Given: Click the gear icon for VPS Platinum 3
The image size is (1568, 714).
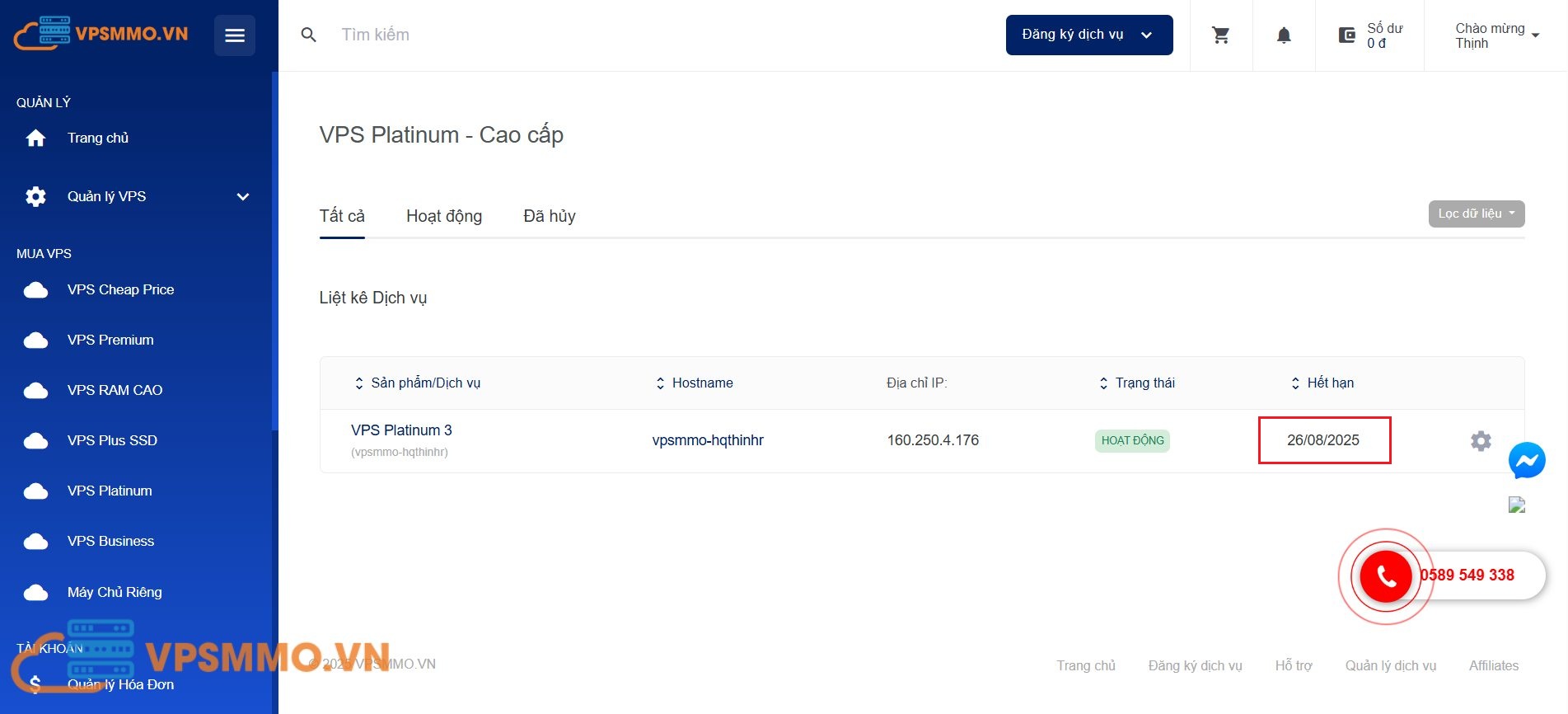Looking at the screenshot, I should [x=1481, y=441].
